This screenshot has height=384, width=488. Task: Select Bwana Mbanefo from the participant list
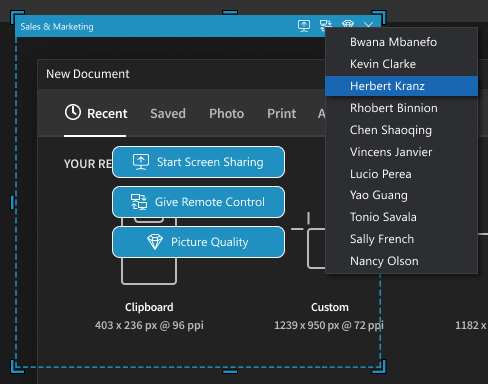(x=401, y=42)
